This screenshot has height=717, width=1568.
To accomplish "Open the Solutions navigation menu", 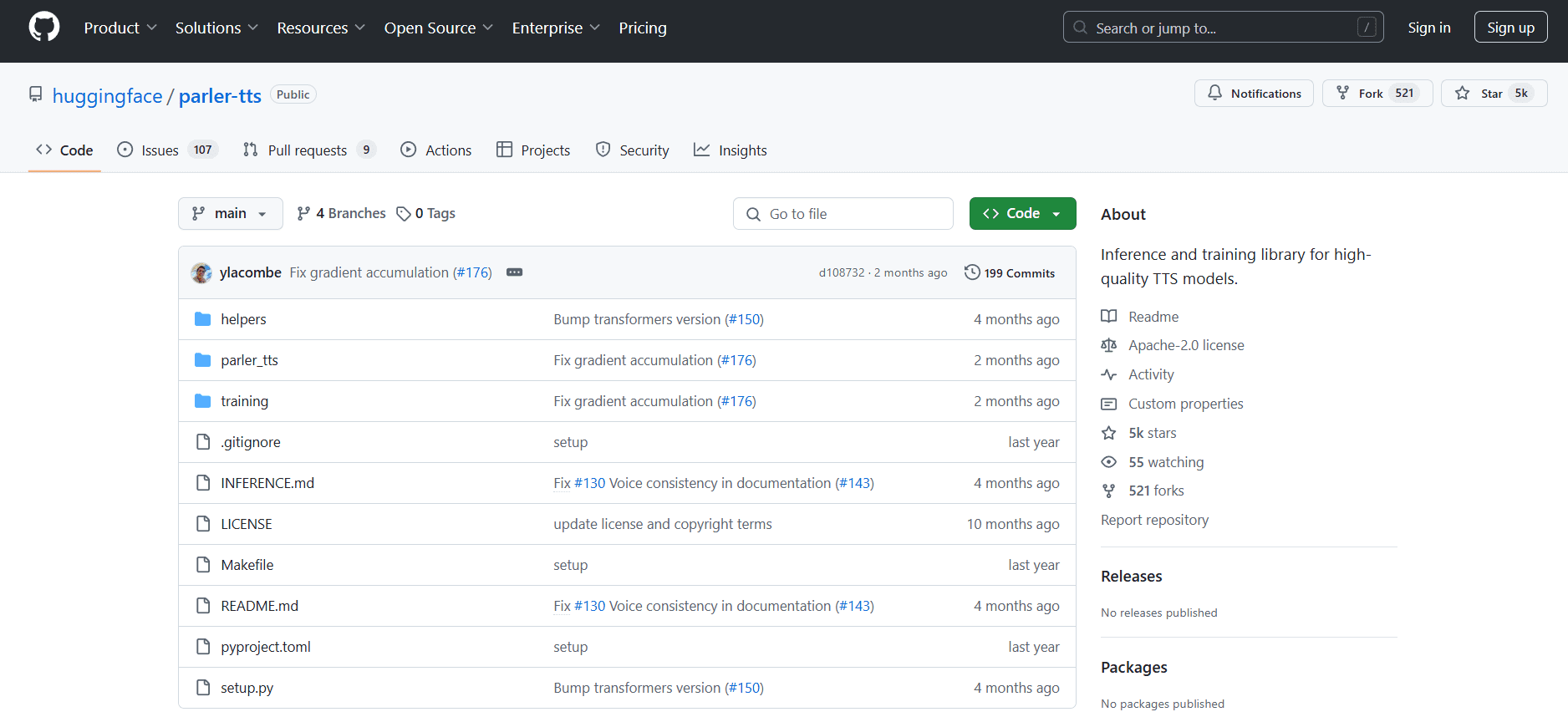I will click(216, 28).
